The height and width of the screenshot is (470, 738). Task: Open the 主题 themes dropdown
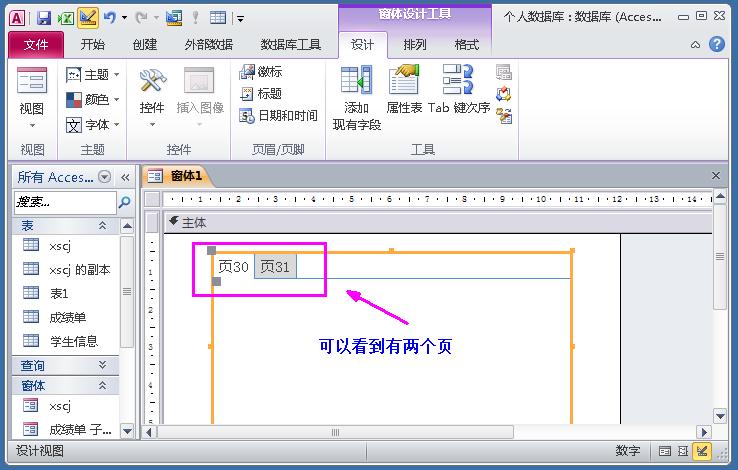click(x=92, y=74)
